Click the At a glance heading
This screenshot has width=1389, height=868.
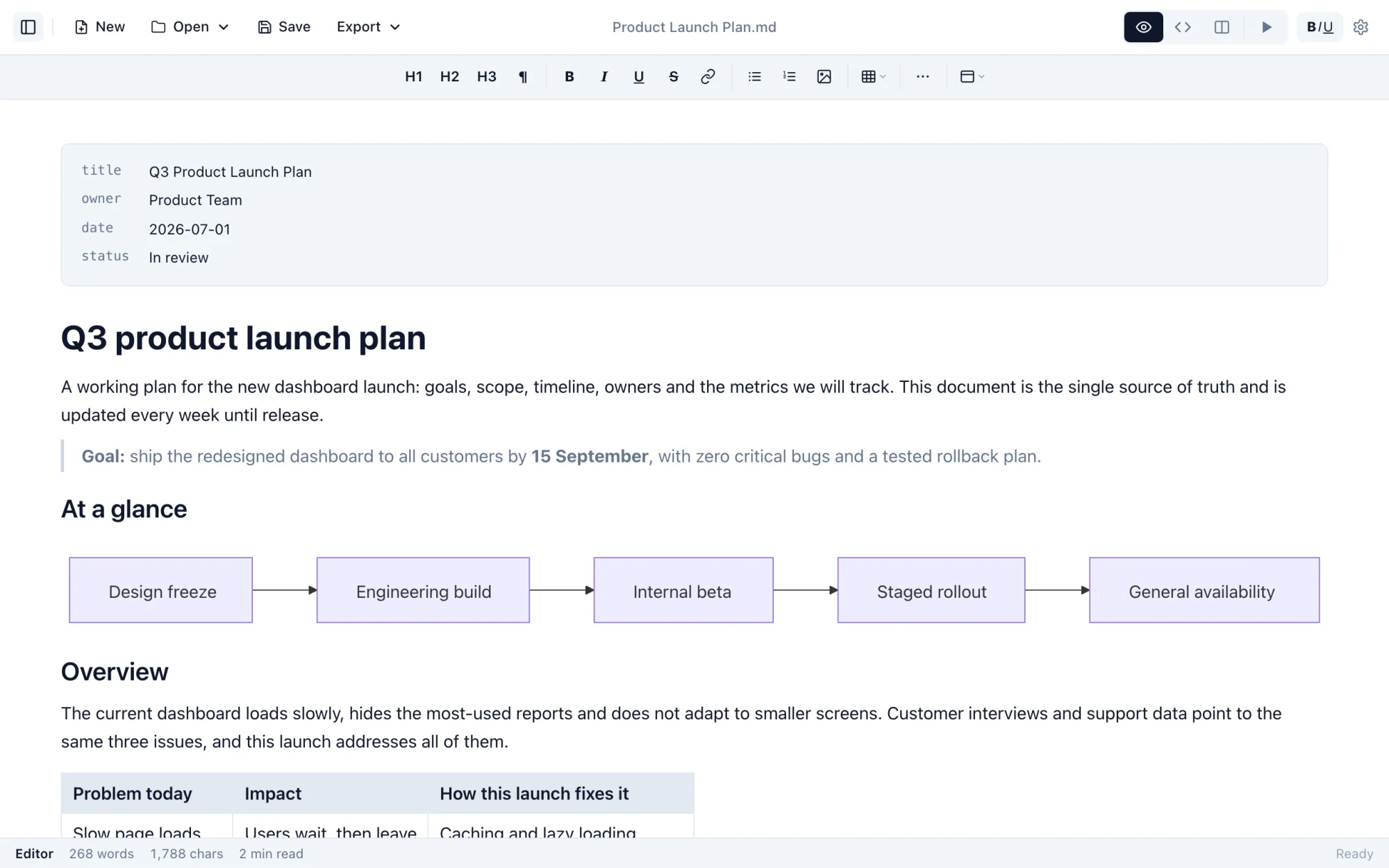pyautogui.click(x=124, y=509)
